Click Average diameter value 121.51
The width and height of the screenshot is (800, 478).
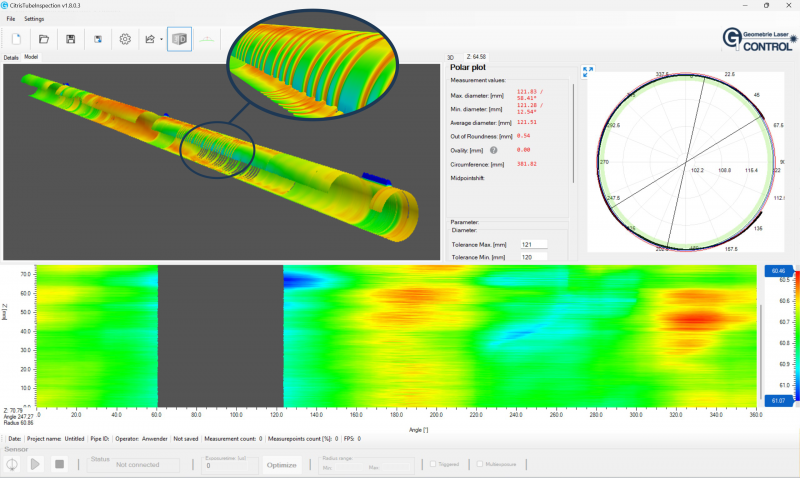click(527, 122)
